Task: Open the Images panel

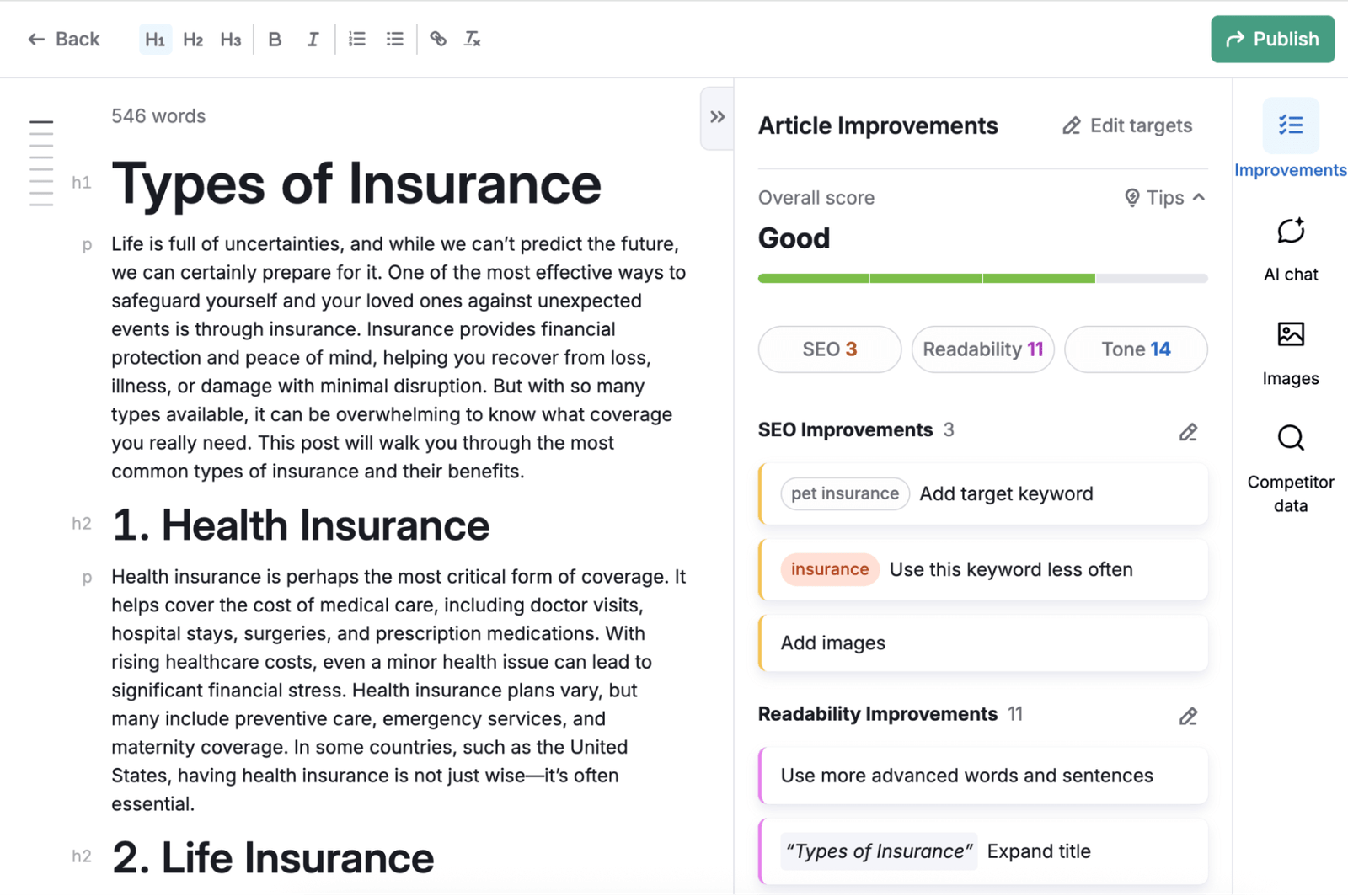Action: 1289,349
